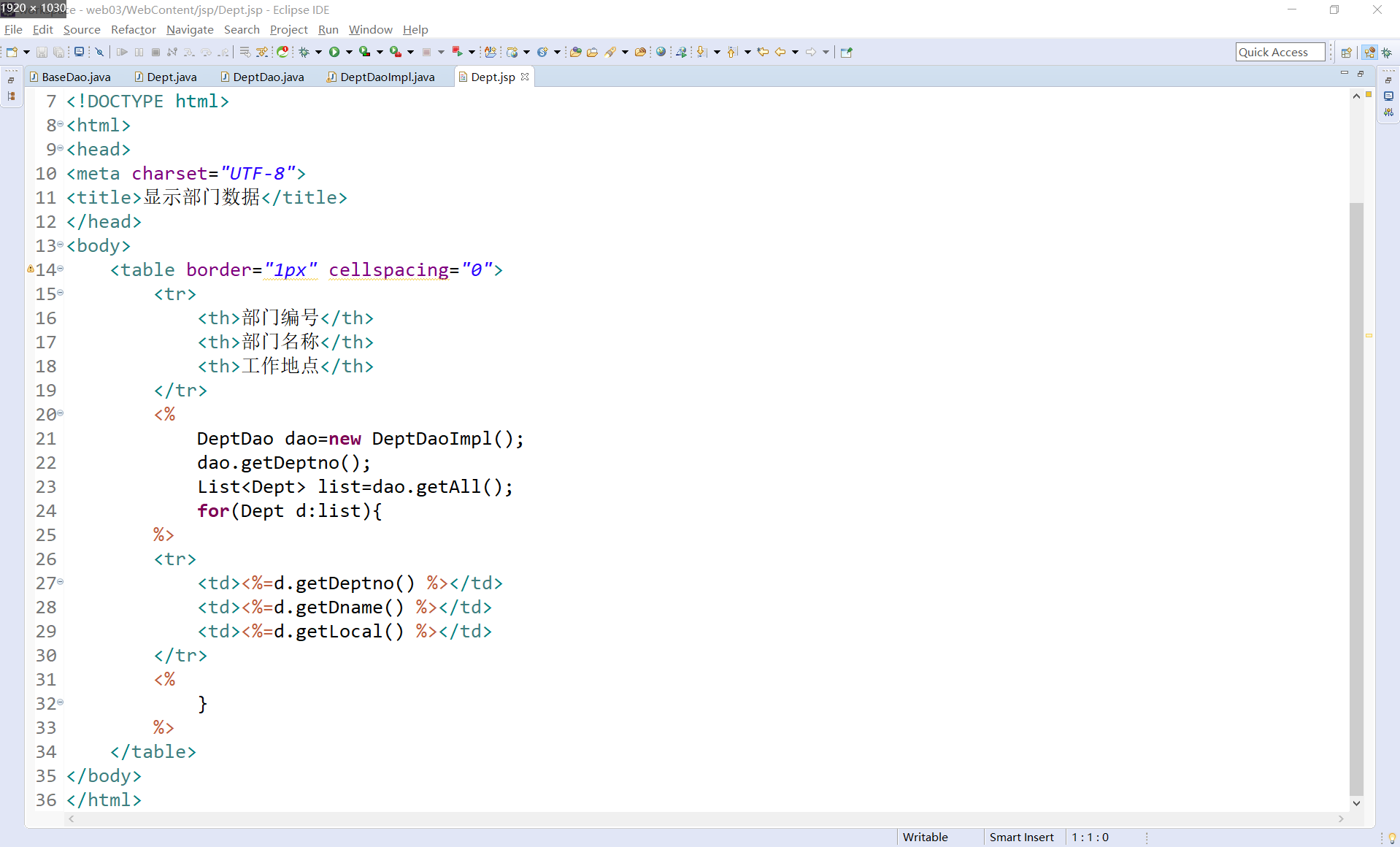The height and width of the screenshot is (847, 1400).
Task: Open the Run configurations dropdown arrow
Action: click(349, 52)
